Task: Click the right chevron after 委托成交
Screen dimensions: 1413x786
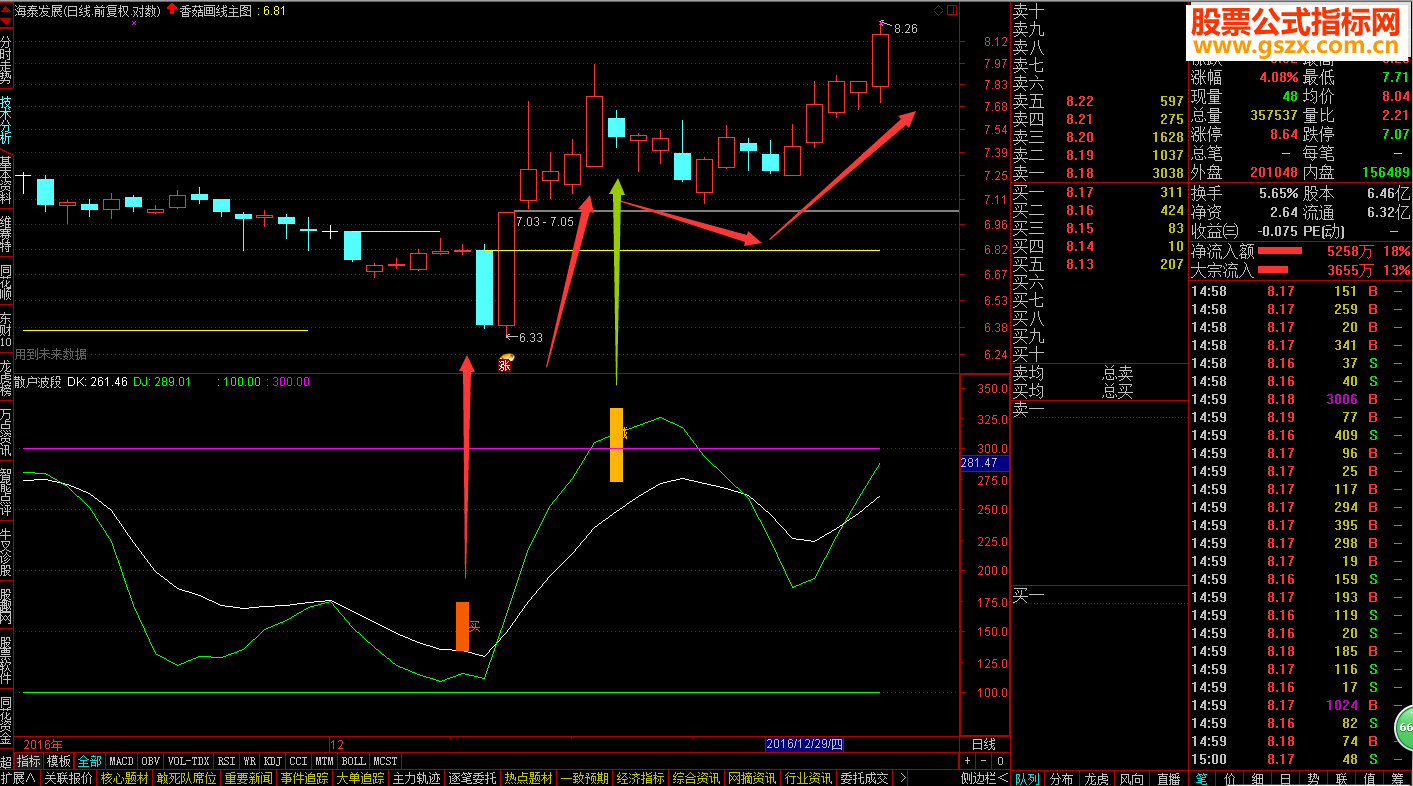Action: point(903,778)
